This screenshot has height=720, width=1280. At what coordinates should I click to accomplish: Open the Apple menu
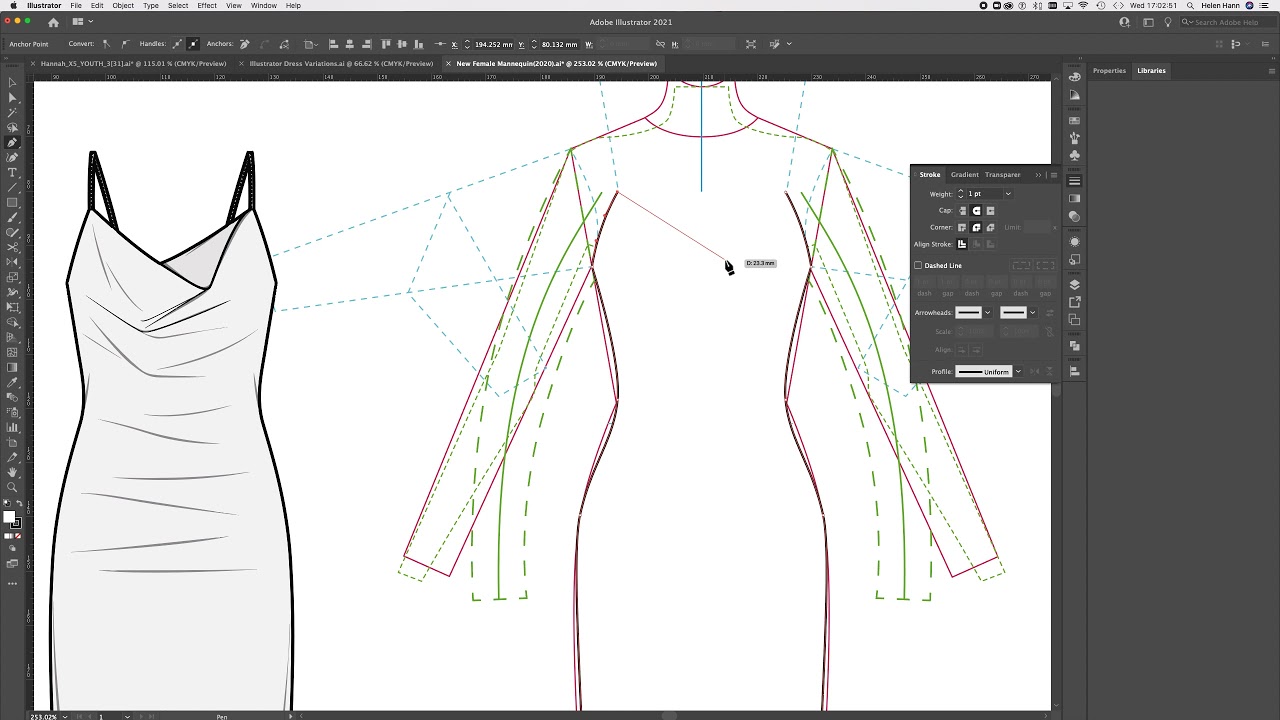point(12,5)
